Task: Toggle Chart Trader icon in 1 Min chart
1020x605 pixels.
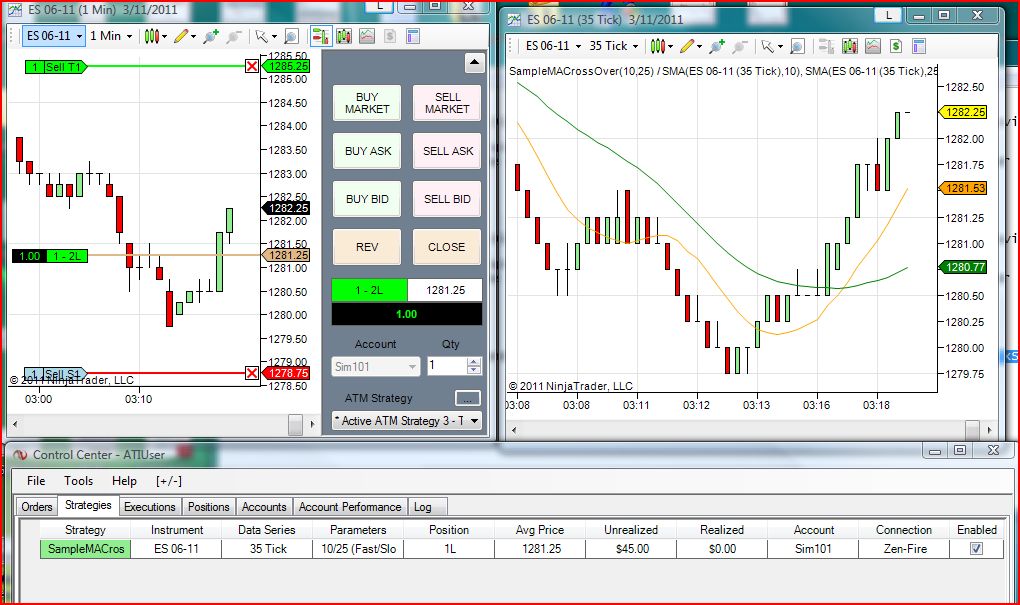Action: [320, 36]
